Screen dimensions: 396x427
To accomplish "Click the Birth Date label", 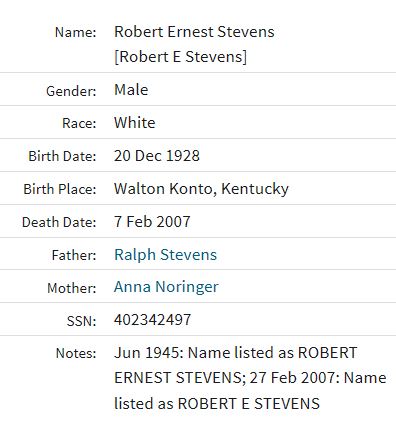I will click(x=62, y=156).
